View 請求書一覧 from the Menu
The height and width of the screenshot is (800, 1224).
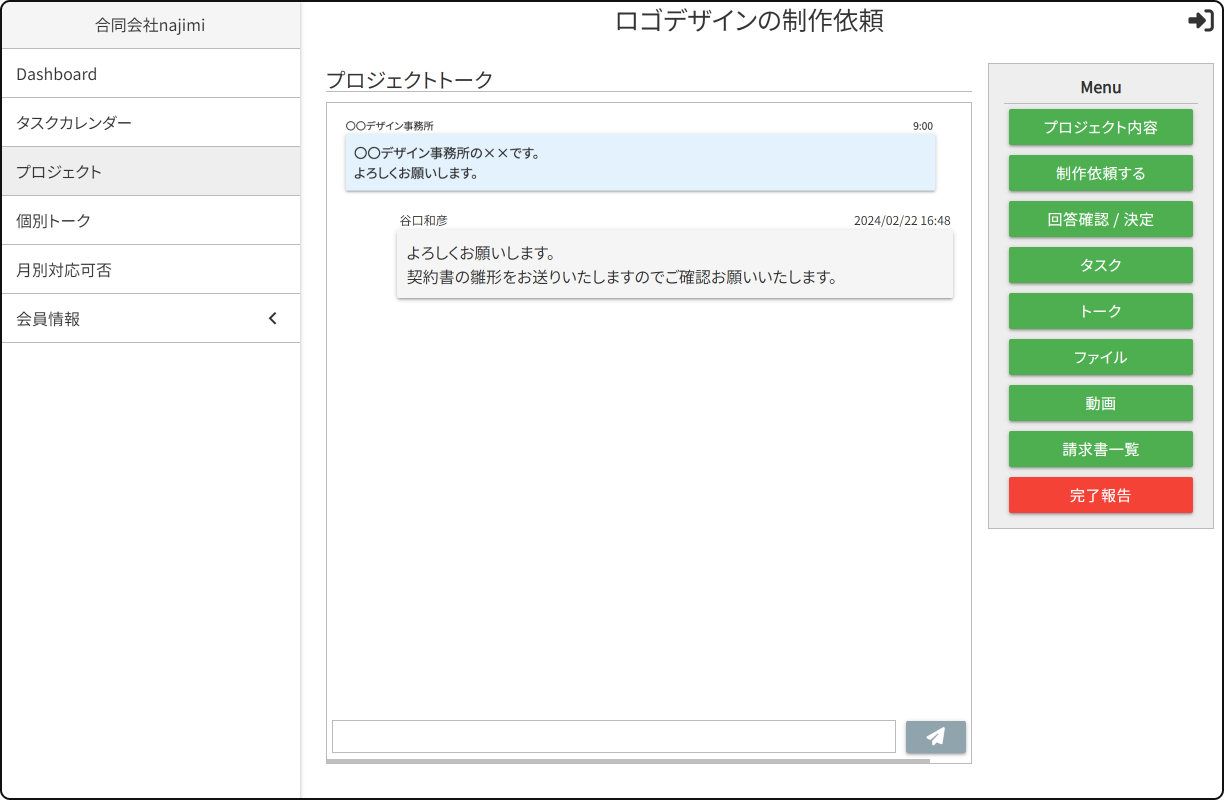click(1100, 450)
